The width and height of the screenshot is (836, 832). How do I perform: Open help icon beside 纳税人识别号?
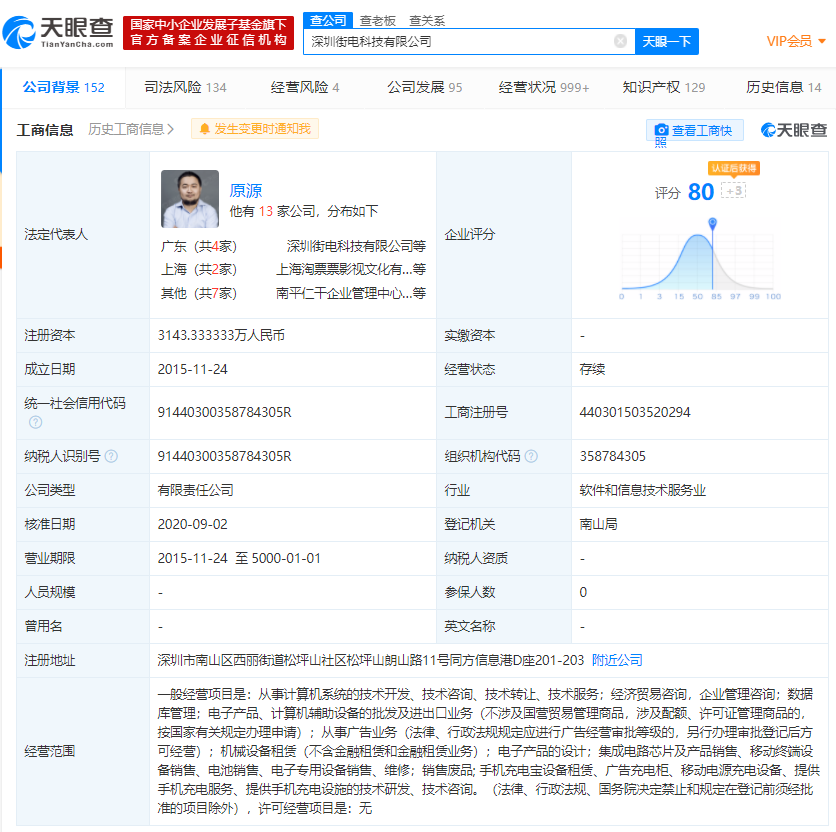(x=111, y=457)
